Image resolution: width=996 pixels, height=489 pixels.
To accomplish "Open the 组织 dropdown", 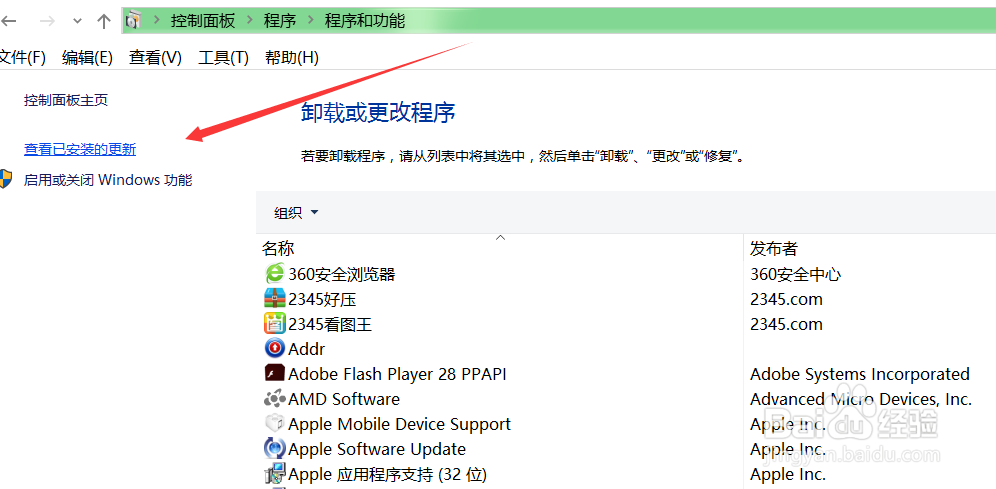I will coord(296,213).
